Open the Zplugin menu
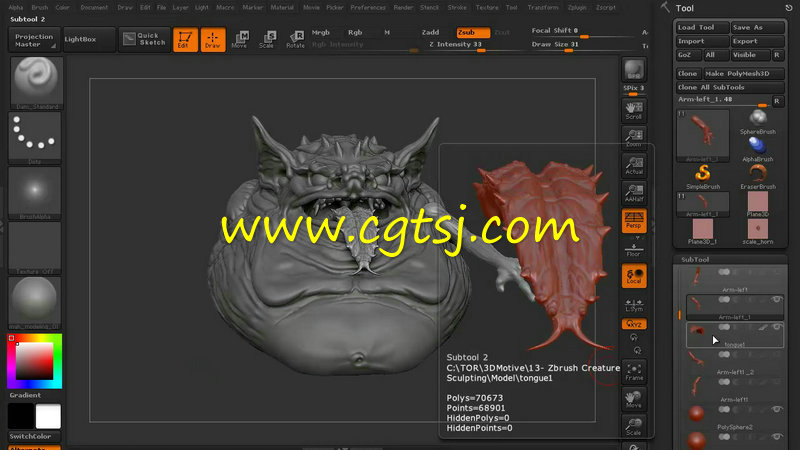800x450 pixels. (577, 8)
